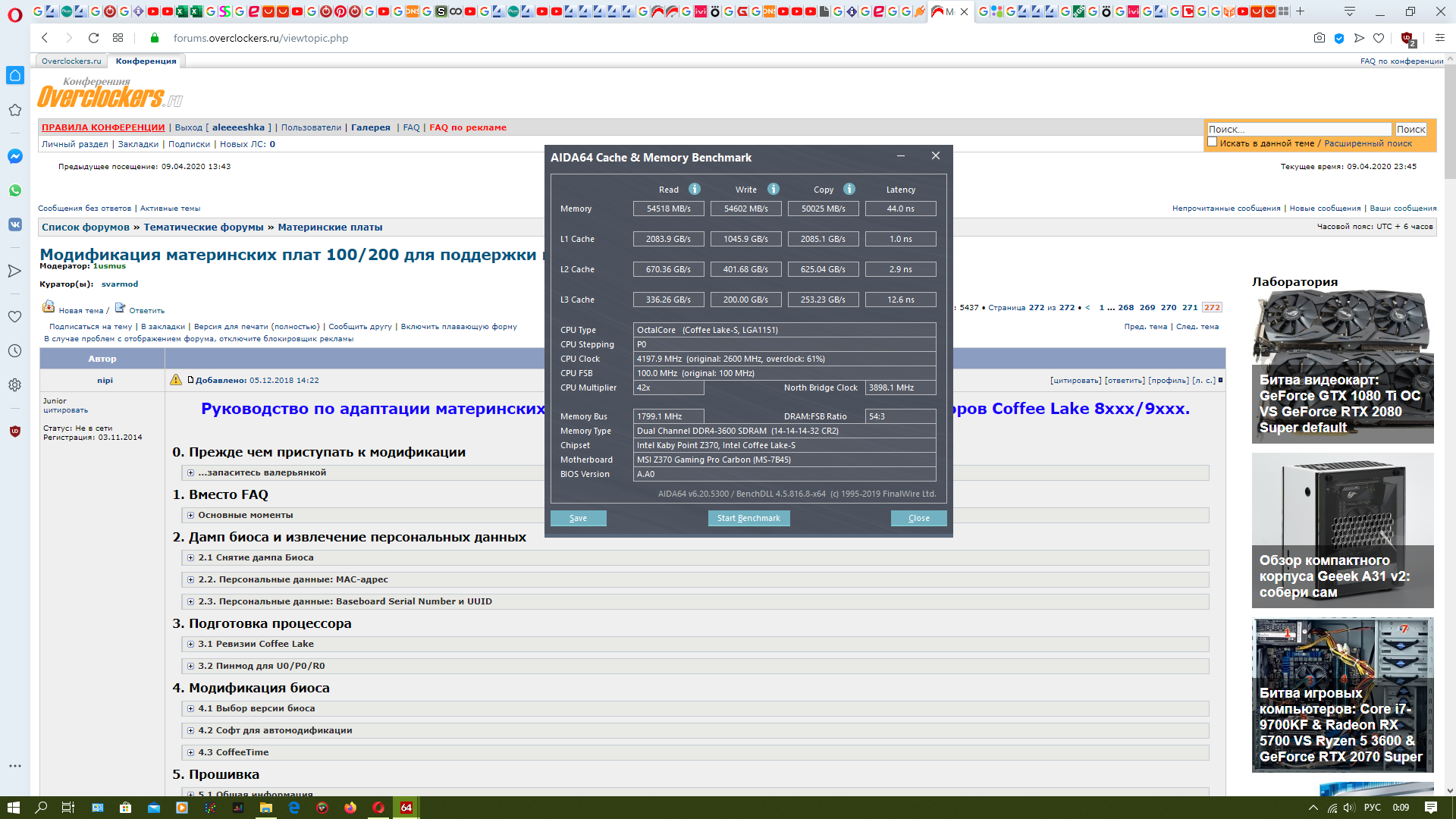Image resolution: width=1456 pixels, height=819 pixels.
Task: Open FAQ menu link in forum header
Action: pos(411,127)
